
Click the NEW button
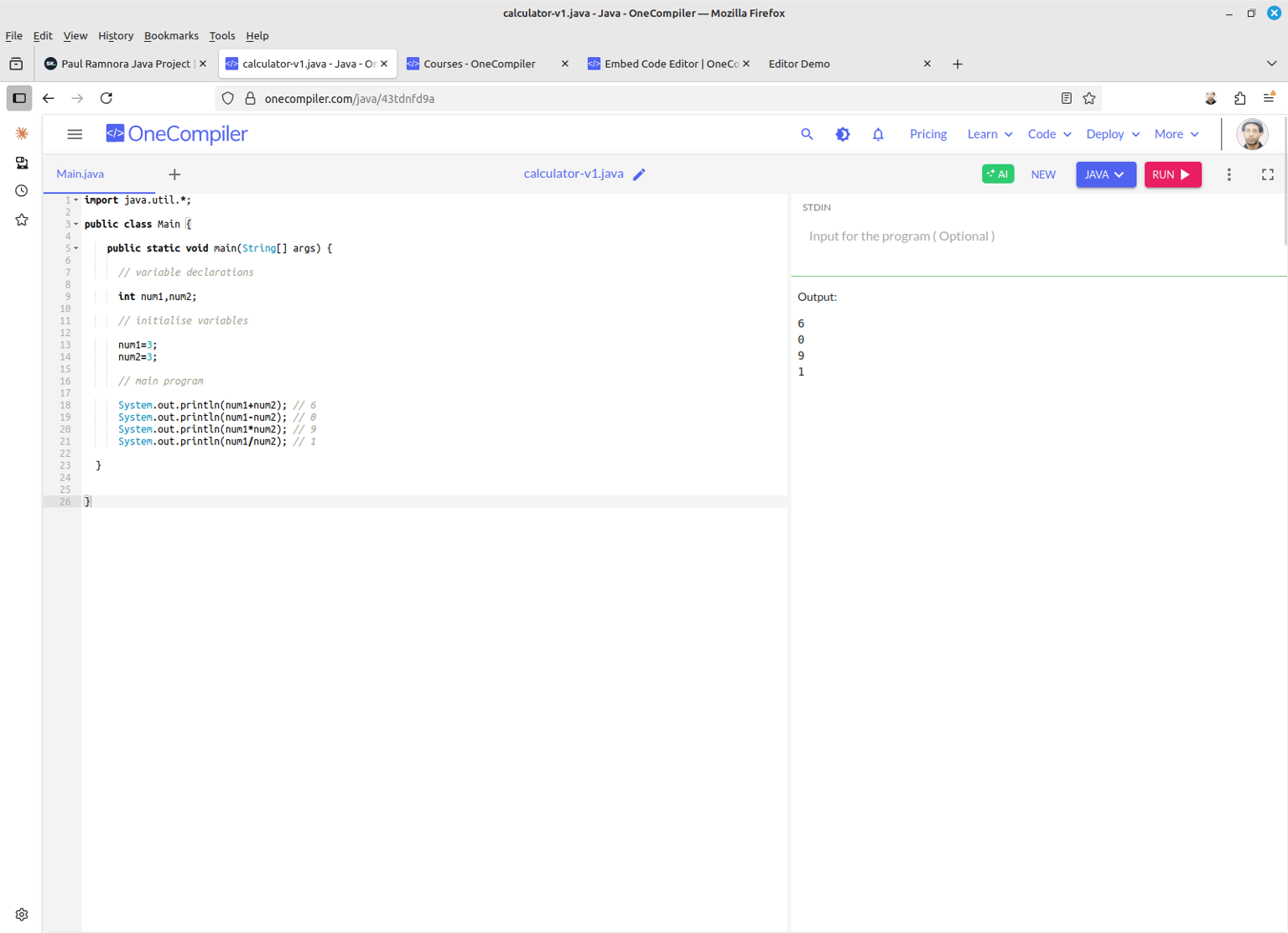1043,174
